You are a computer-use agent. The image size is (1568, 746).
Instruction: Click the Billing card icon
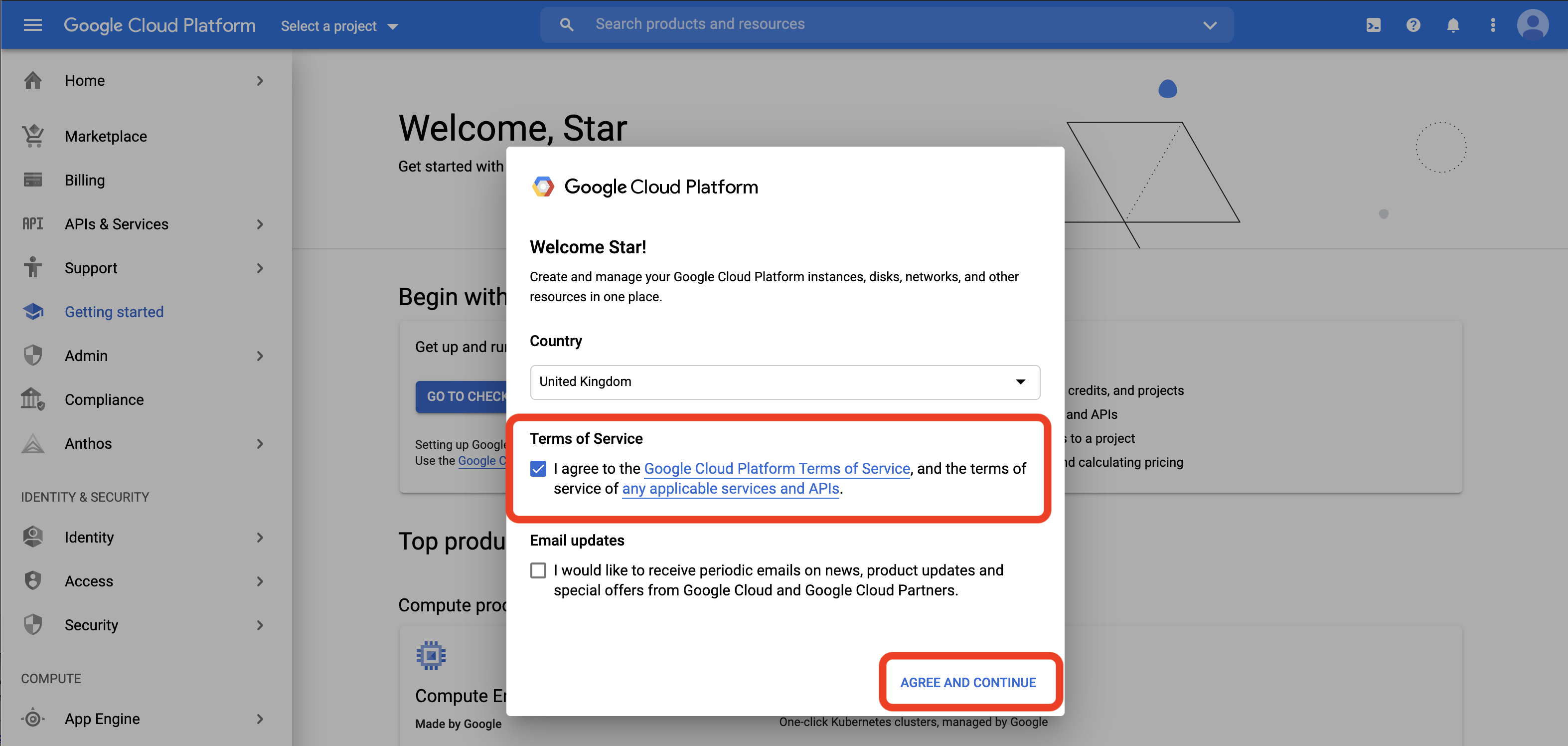coord(33,180)
